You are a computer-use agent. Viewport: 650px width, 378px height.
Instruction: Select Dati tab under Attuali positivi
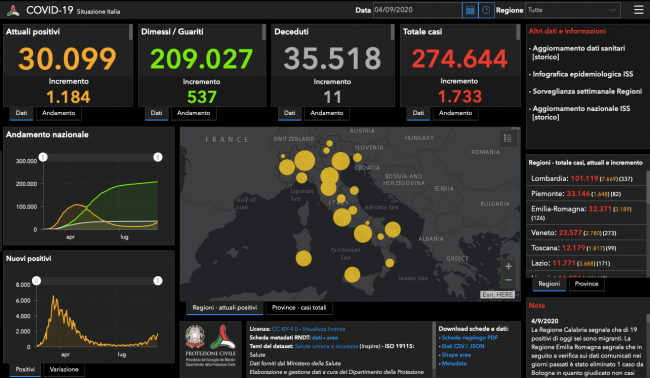click(21, 113)
